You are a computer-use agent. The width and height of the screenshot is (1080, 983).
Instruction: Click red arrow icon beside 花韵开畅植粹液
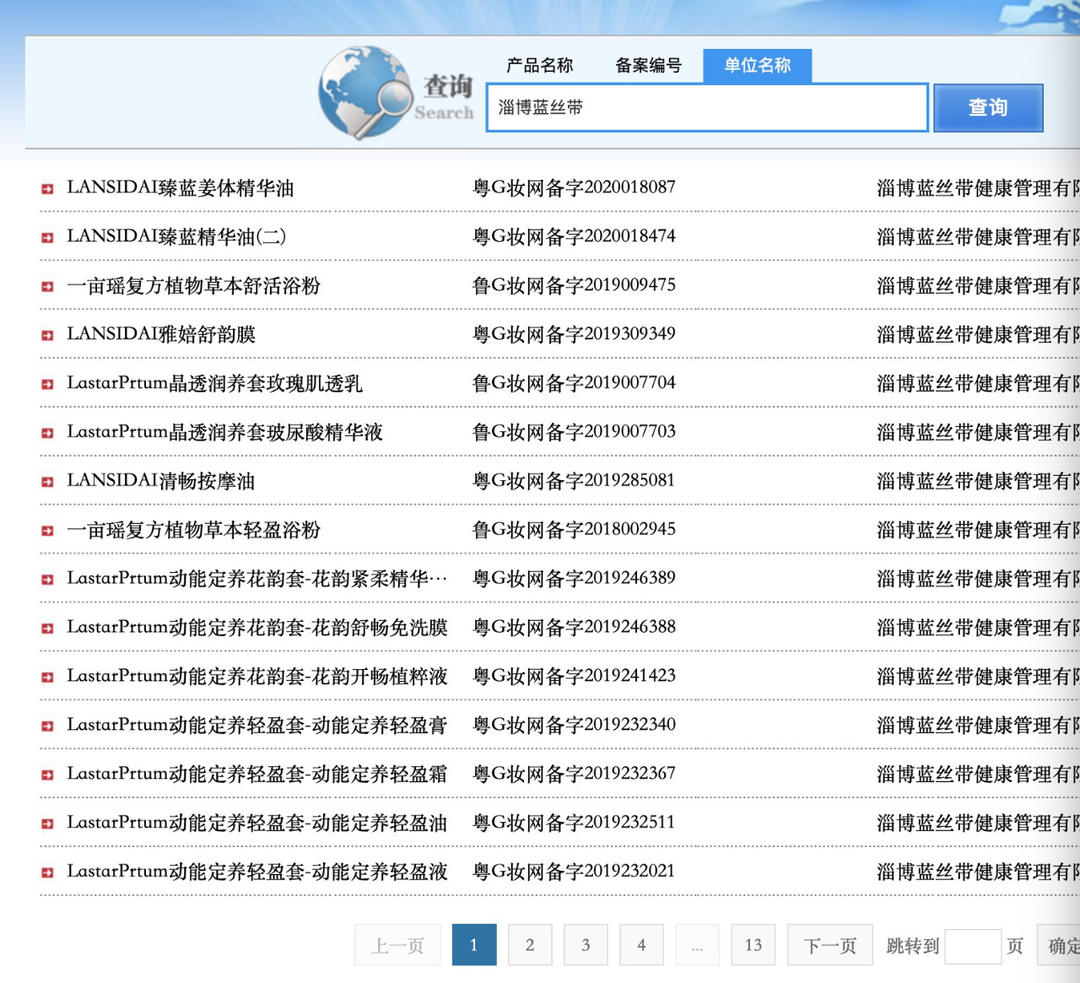point(47,678)
